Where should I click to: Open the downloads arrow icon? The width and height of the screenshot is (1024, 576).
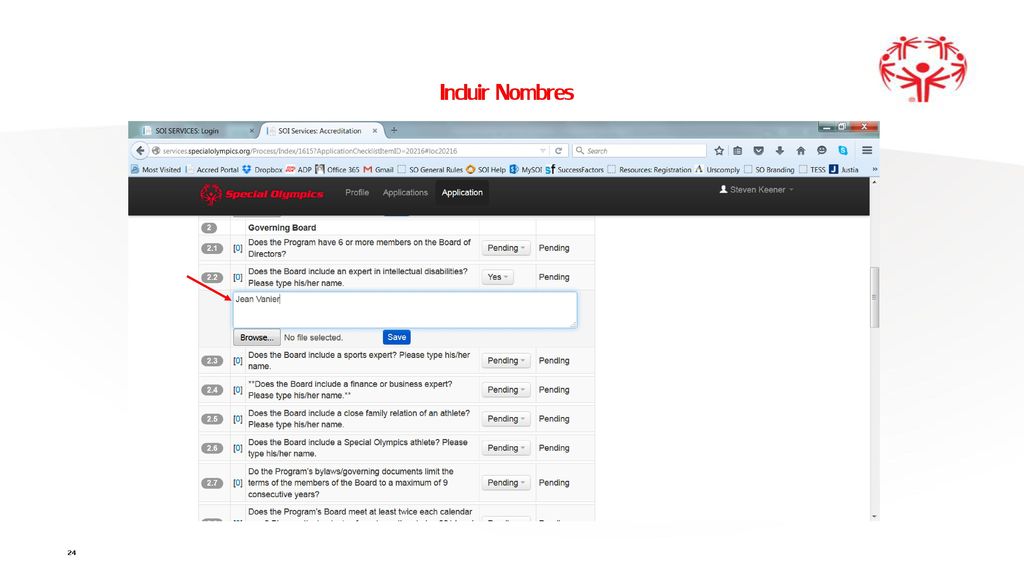pos(779,151)
